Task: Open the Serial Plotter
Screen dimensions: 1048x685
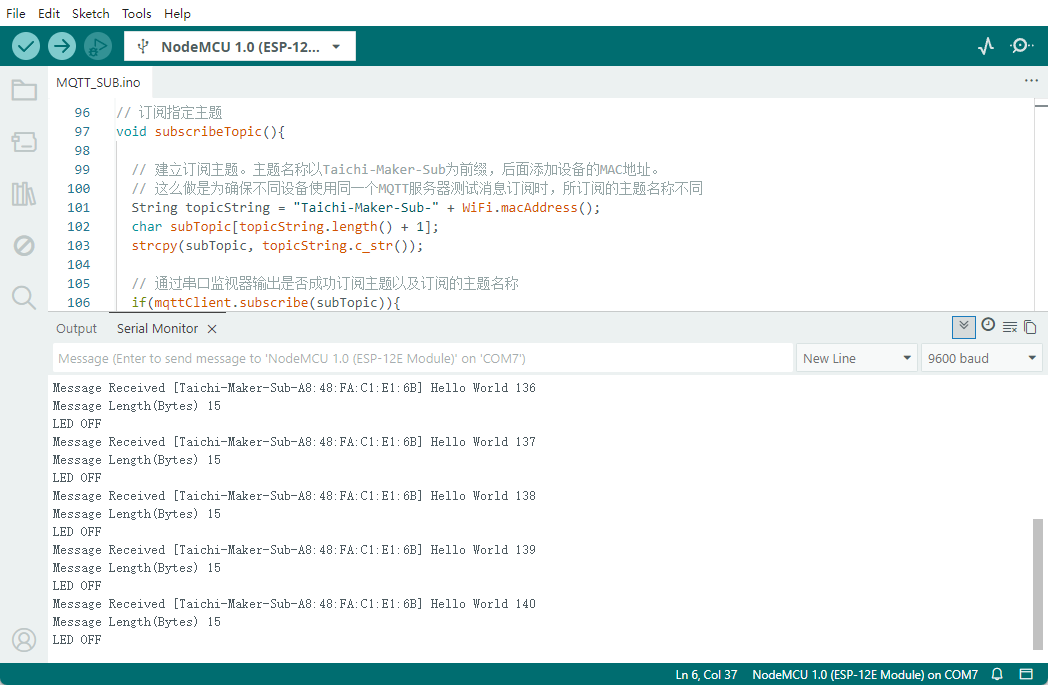Action: tap(986, 45)
